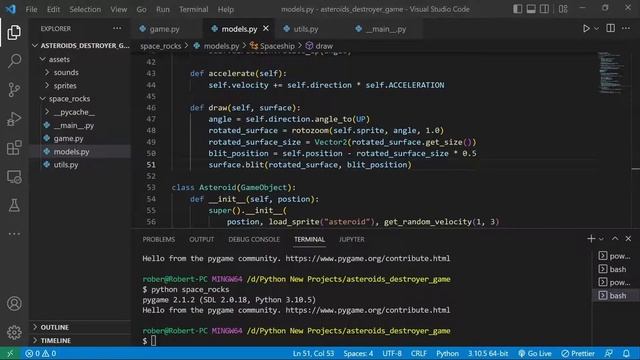Image resolution: width=640 pixels, height=360 pixels.
Task: Open the Selection menu
Action: click(85, 9)
